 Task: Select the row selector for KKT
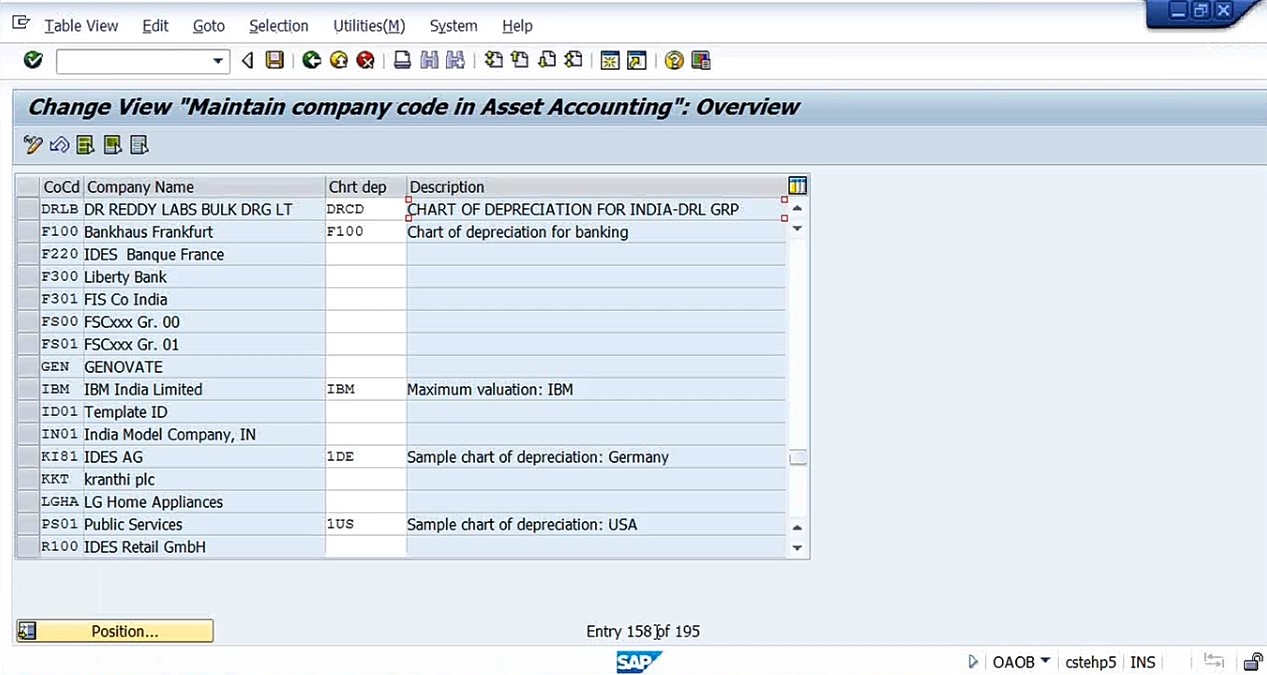click(x=27, y=479)
